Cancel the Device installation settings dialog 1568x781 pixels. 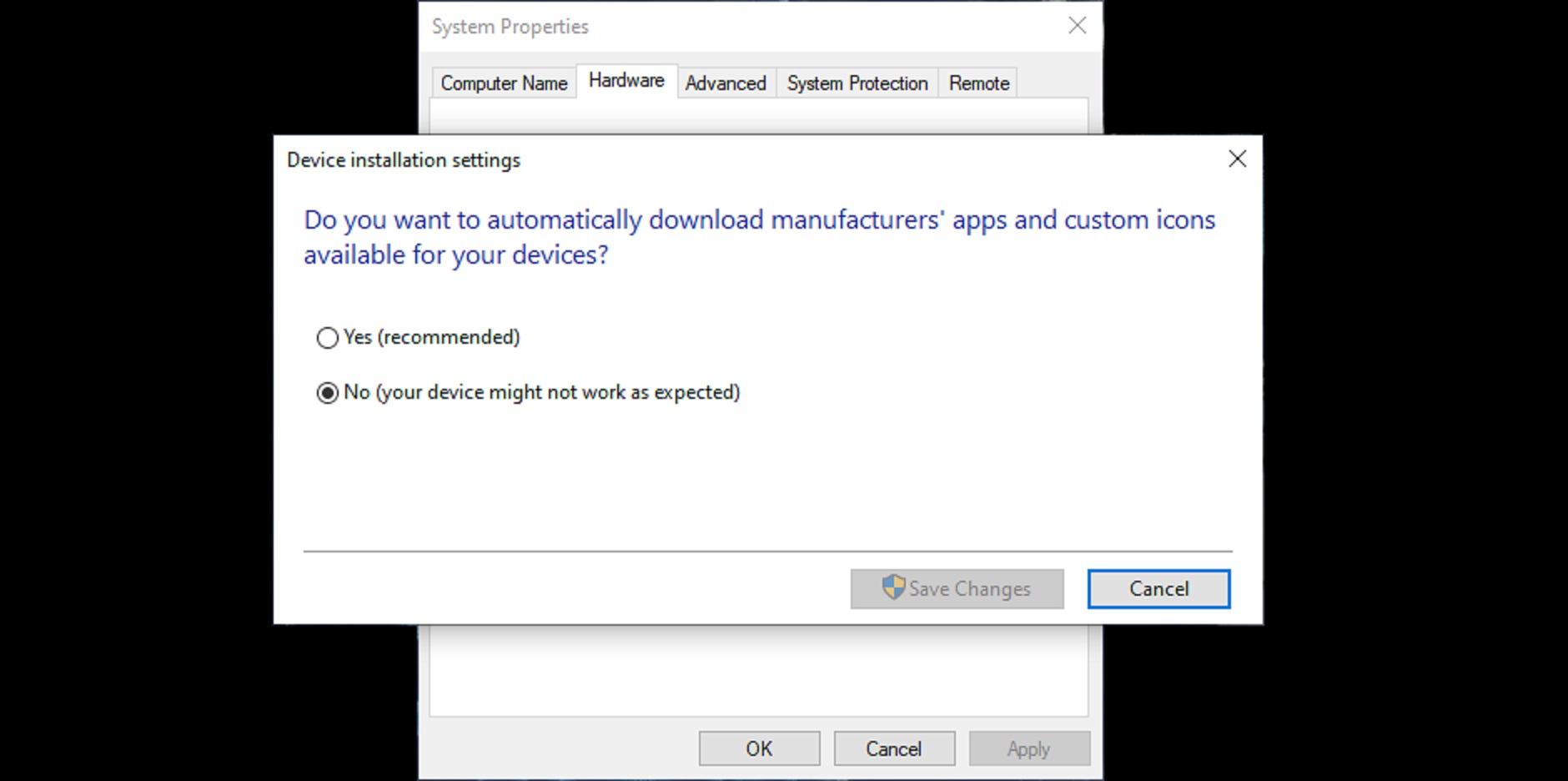pos(1158,589)
